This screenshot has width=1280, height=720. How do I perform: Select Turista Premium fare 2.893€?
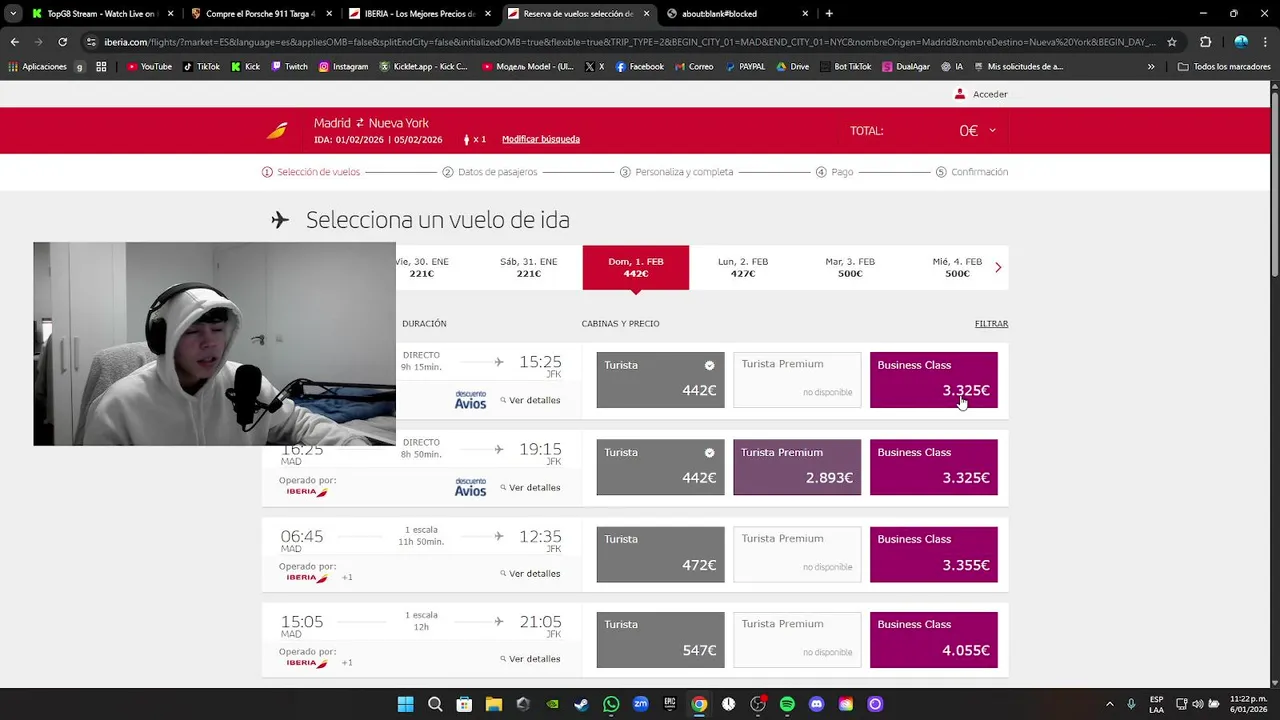click(x=797, y=467)
